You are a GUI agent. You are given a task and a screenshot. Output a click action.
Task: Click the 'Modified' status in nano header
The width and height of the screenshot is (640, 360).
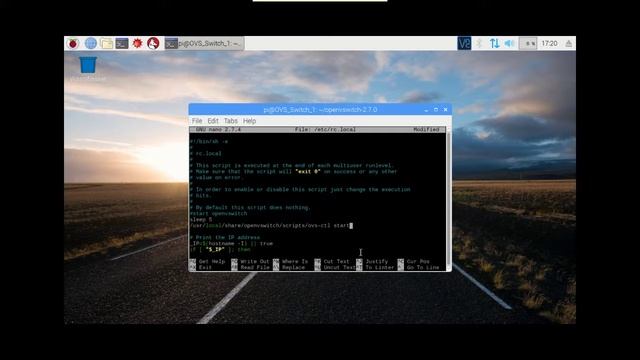[426, 129]
